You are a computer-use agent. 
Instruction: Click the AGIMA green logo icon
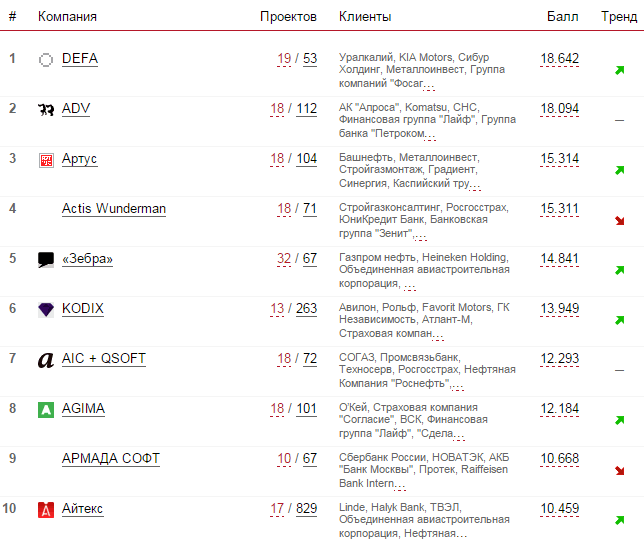point(45,410)
